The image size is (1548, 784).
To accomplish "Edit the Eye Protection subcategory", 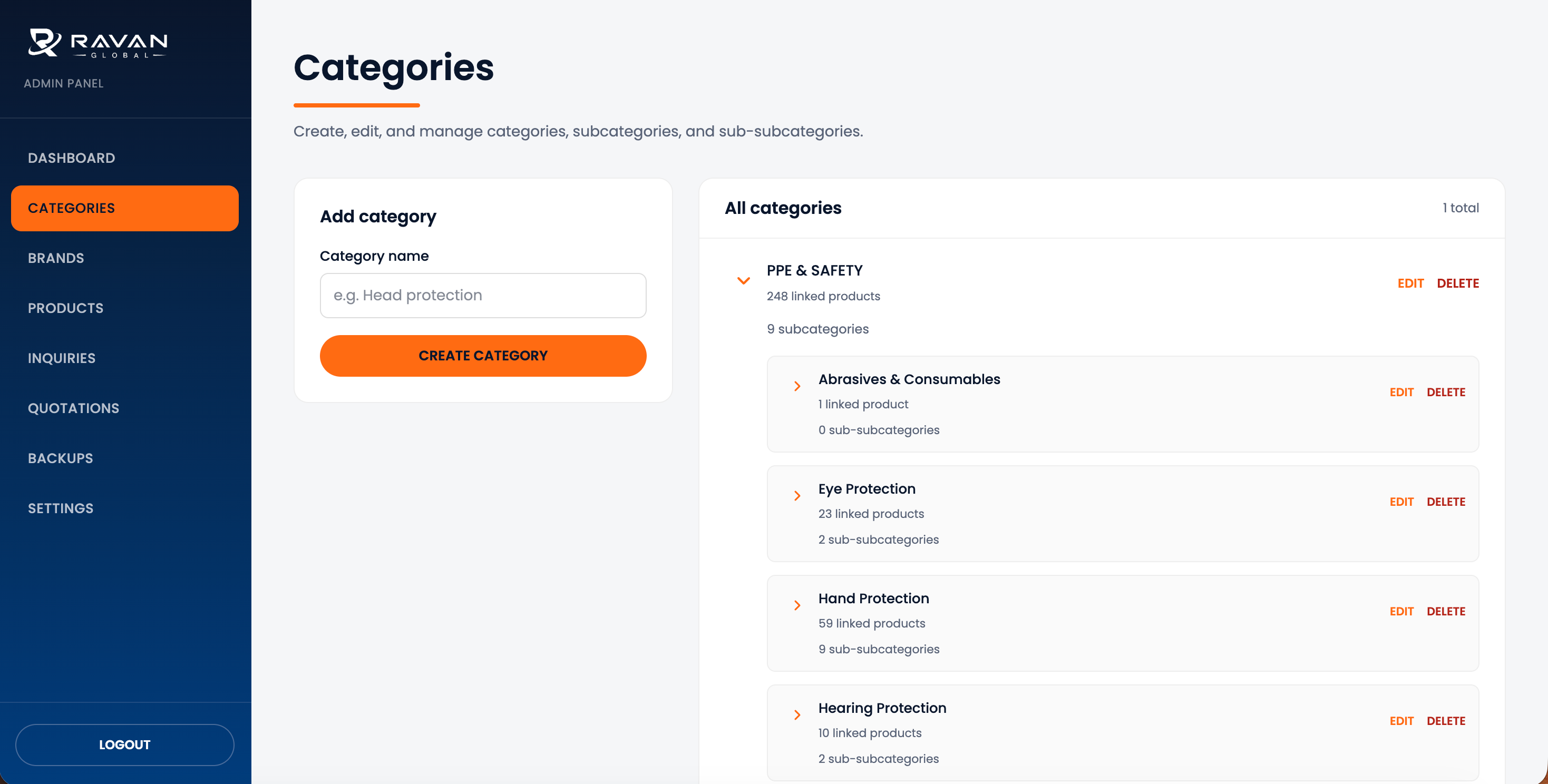I will click(x=1401, y=502).
